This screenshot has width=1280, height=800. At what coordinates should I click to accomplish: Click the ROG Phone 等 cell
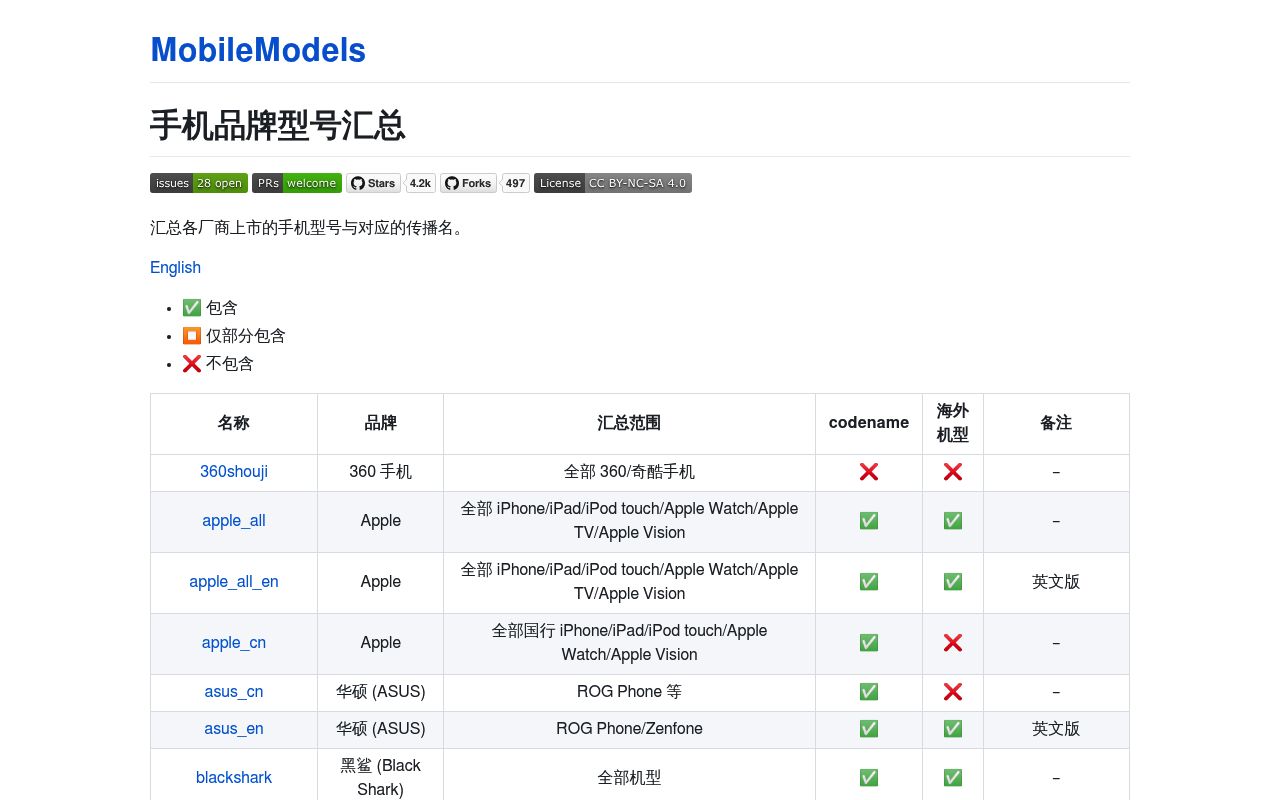pos(630,692)
